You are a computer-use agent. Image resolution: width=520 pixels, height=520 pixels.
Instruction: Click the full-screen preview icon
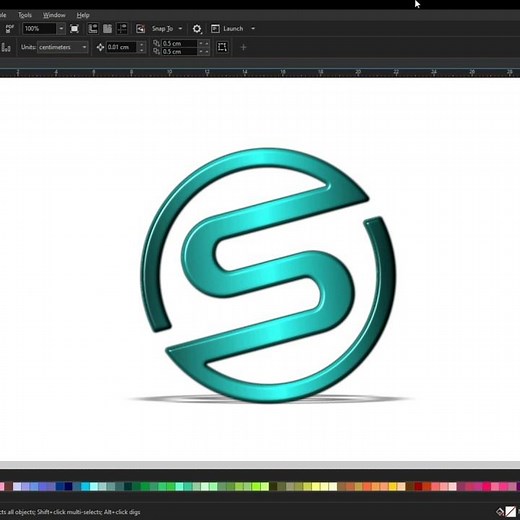click(75, 29)
